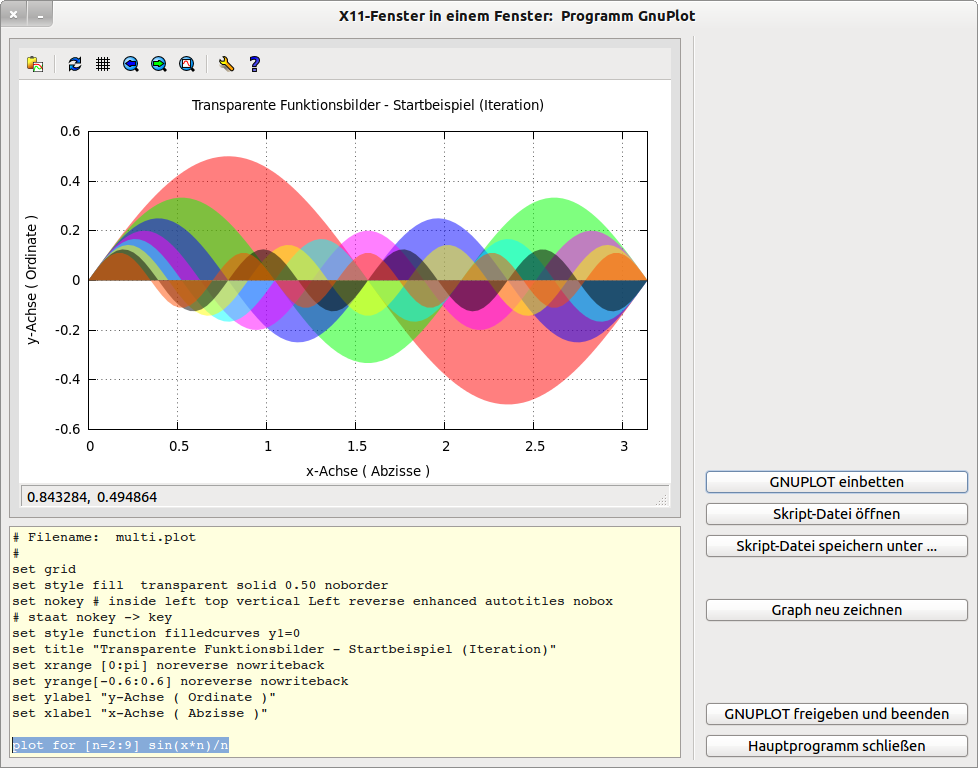This screenshot has width=978, height=768.
Task: Click GNUPLOT freigeben und beenden
Action: 836,714
